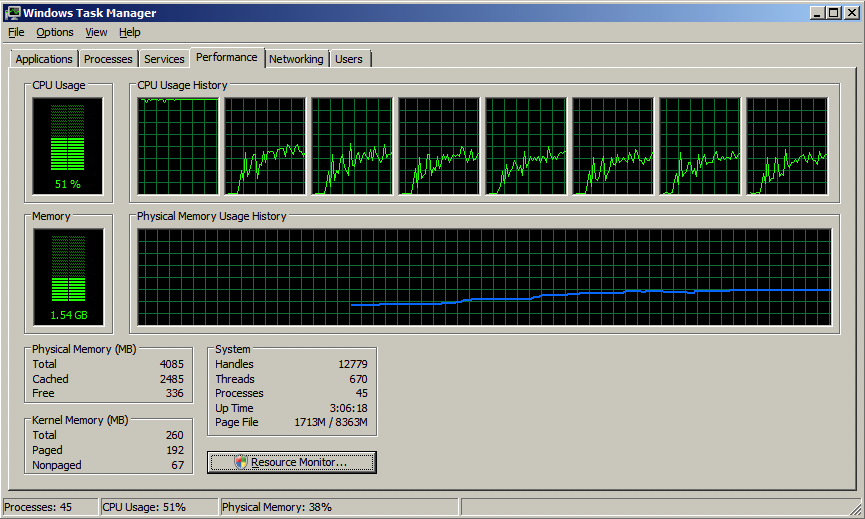Switch to the Networking tab
This screenshot has width=865, height=519.
(296, 59)
